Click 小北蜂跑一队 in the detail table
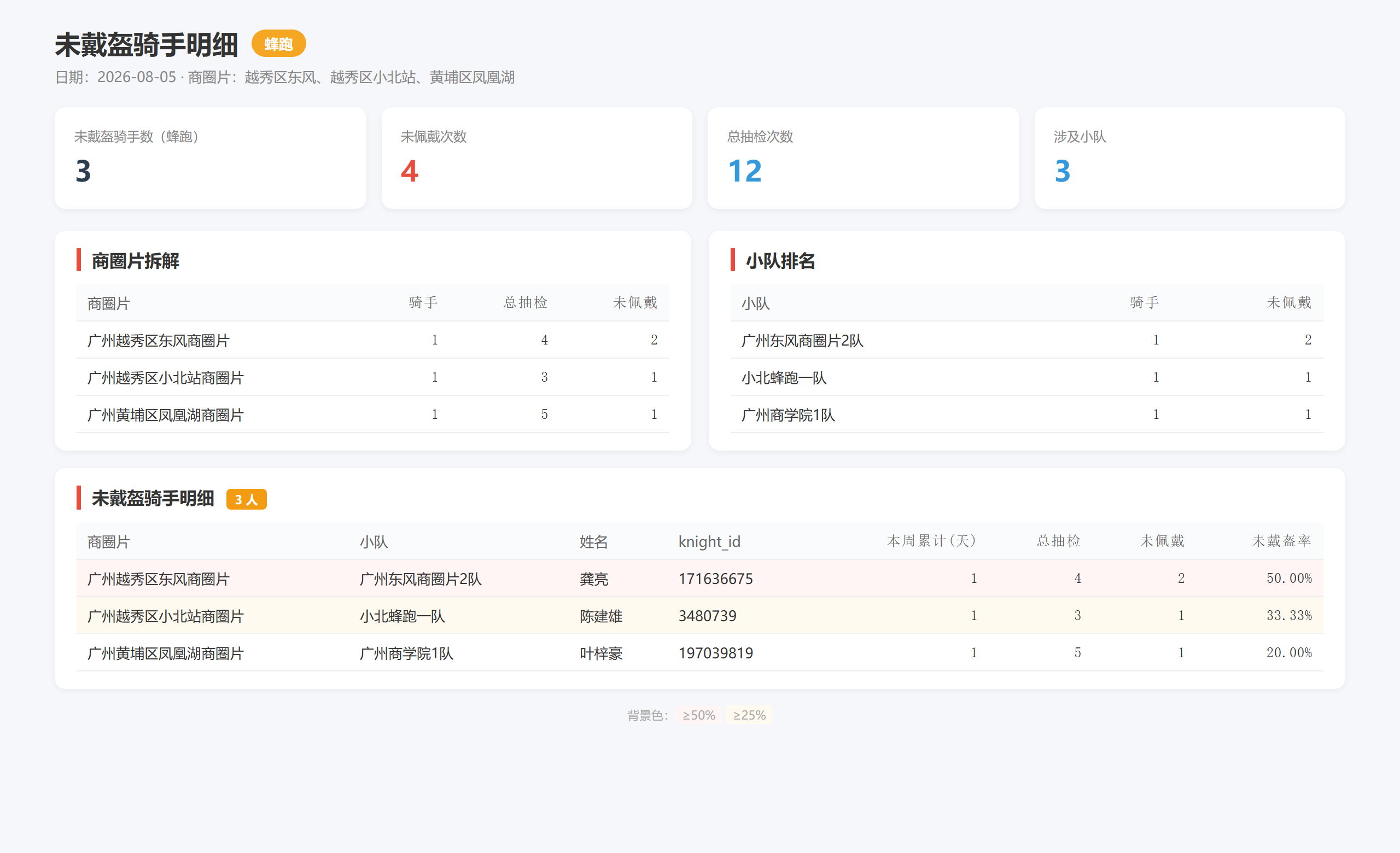This screenshot has height=853, width=1400. (x=402, y=616)
